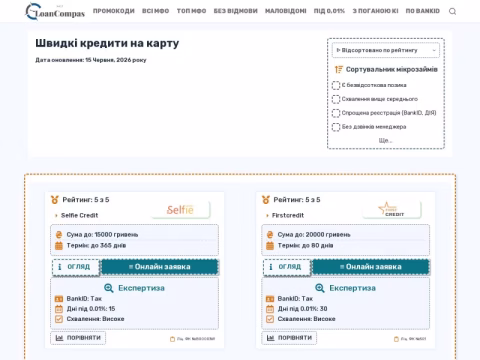Open Експертиза heading on Firstcredit card

pos(352,288)
